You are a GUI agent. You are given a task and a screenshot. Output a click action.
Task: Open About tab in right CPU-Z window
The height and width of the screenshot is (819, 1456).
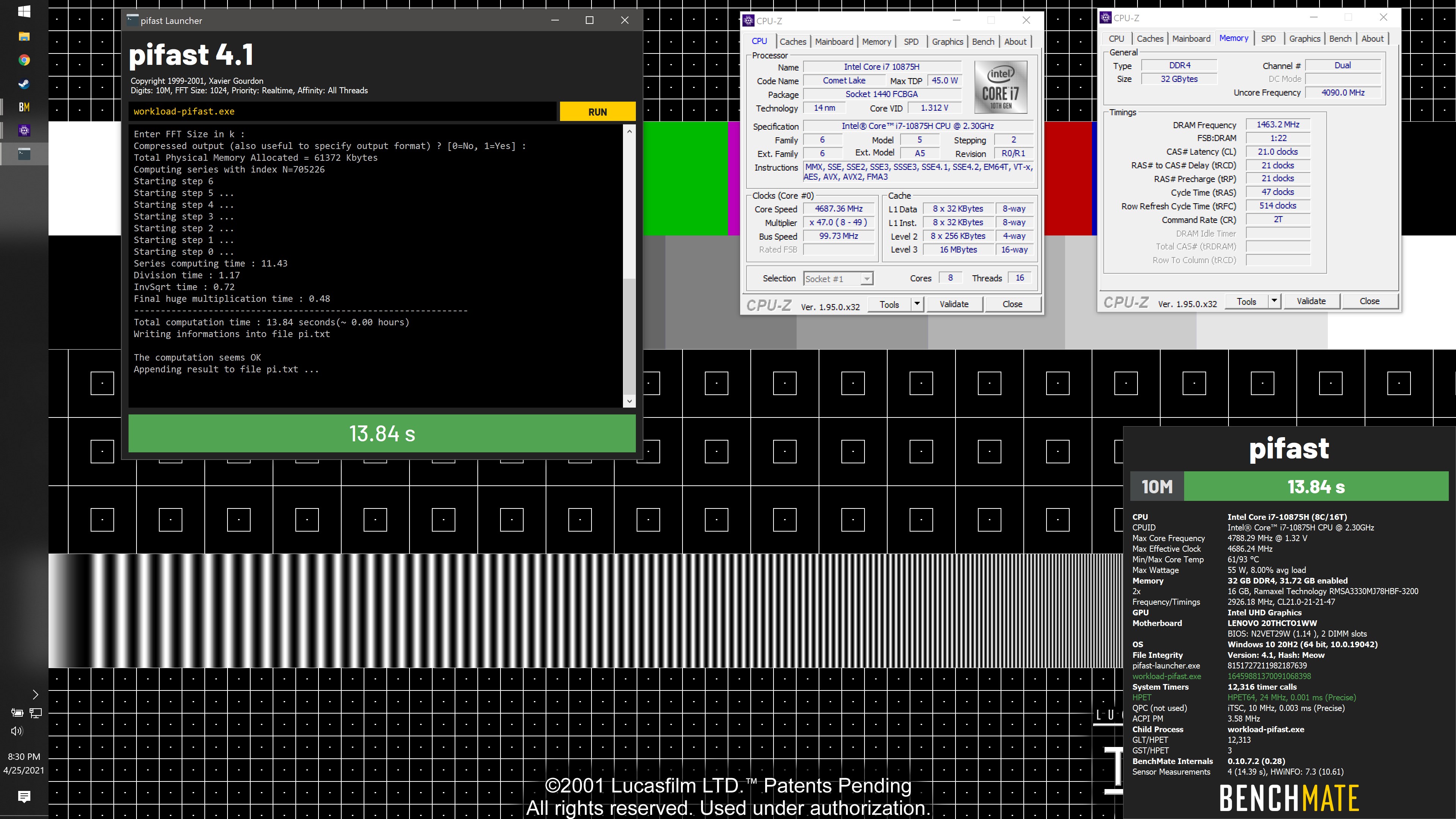click(x=1372, y=39)
